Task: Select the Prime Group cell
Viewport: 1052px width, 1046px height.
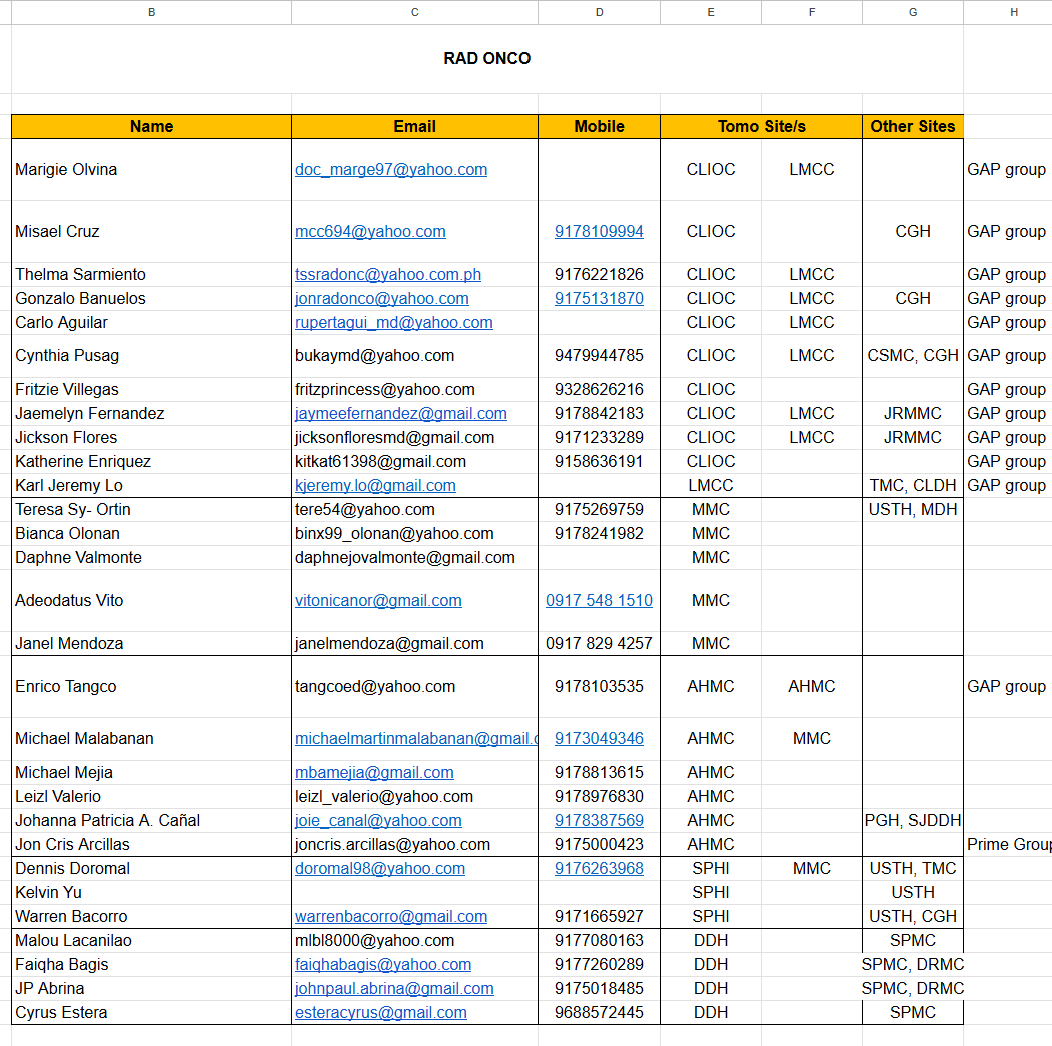Action: pyautogui.click(x=1008, y=844)
